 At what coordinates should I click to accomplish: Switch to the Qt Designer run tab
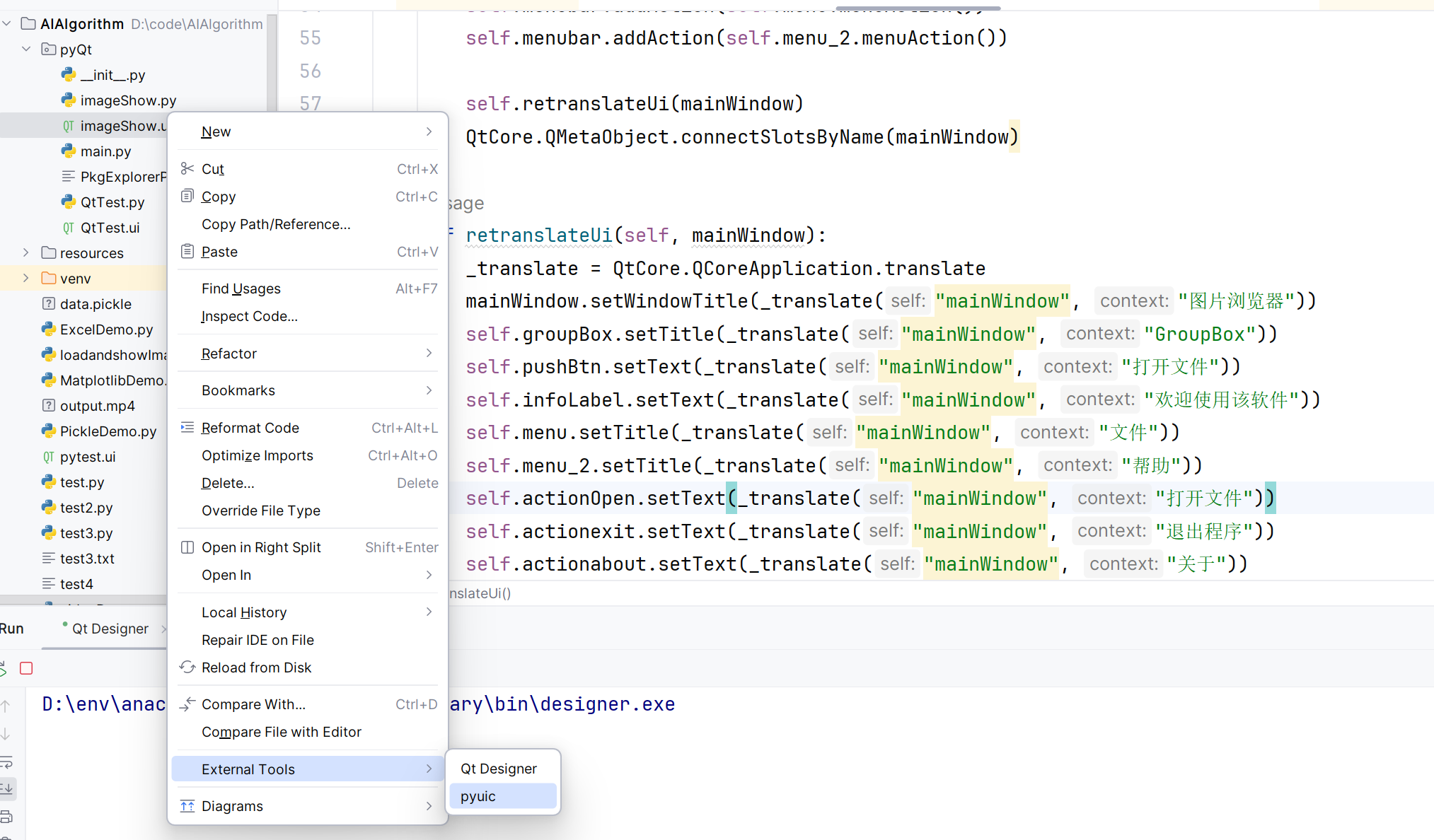pyautogui.click(x=110, y=629)
